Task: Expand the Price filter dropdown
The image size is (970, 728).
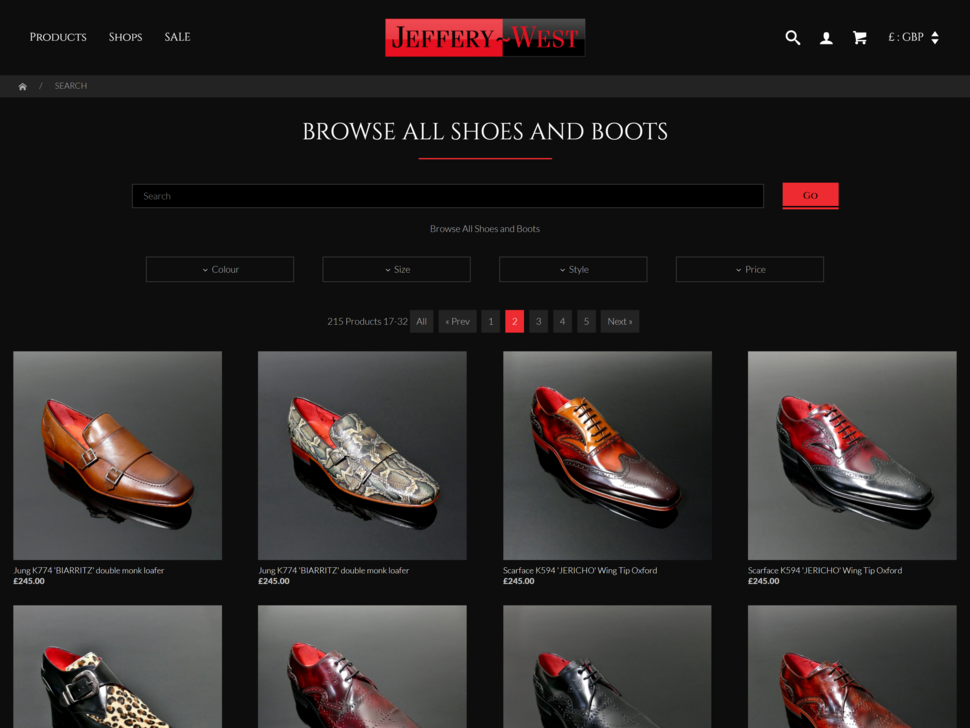Action: [x=750, y=269]
